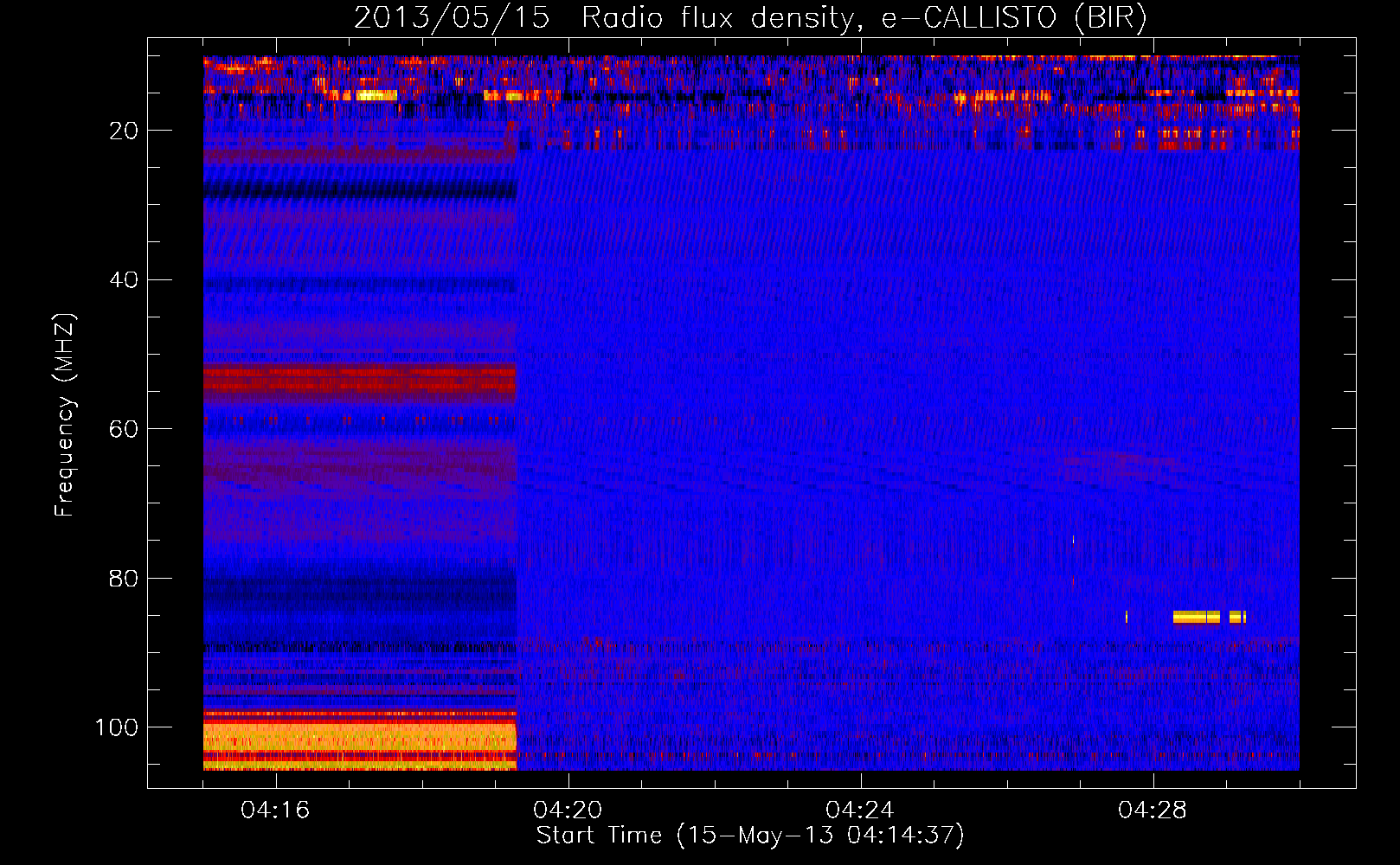This screenshot has height=865, width=1400.
Task: Click the 80 MHz frequency tick label
Action: [123, 578]
